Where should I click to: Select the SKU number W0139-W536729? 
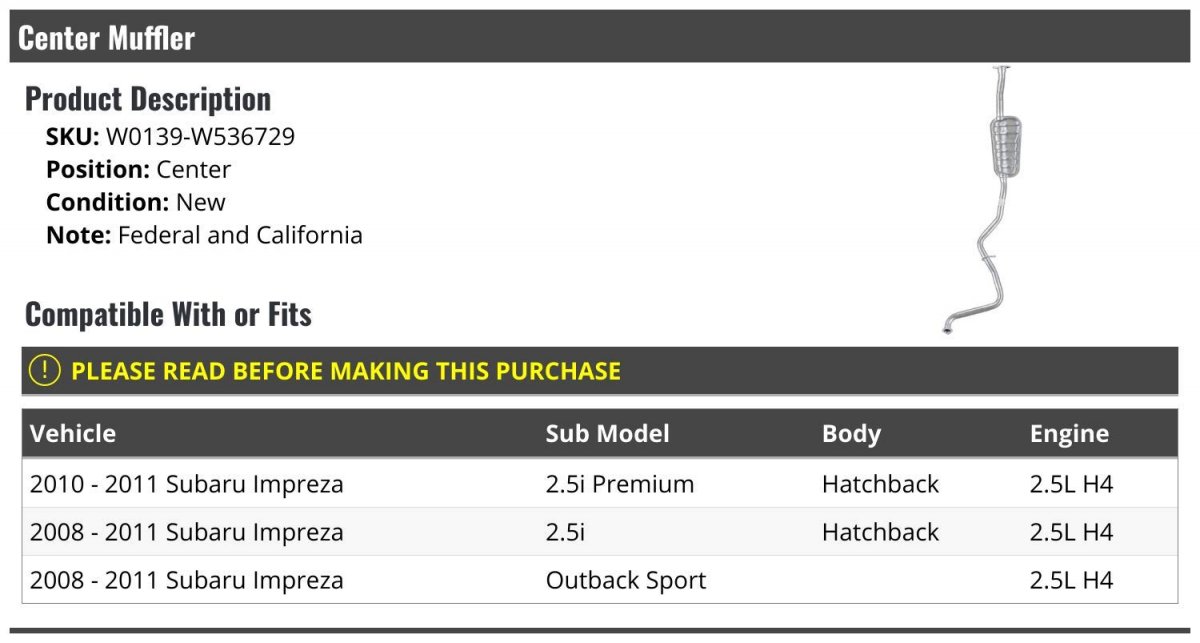tap(200, 136)
